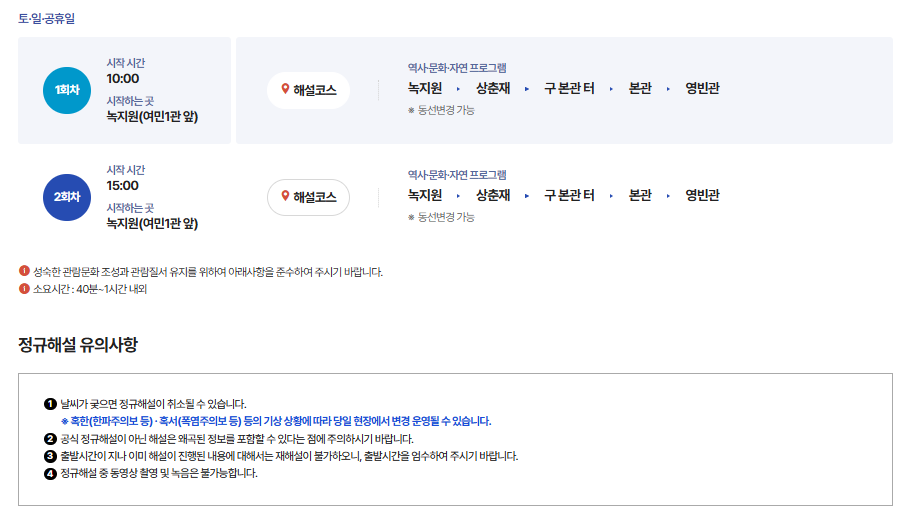This screenshot has height=524, width=911.
Task: Click the number 3 bullet icon
Action: click(x=51, y=456)
